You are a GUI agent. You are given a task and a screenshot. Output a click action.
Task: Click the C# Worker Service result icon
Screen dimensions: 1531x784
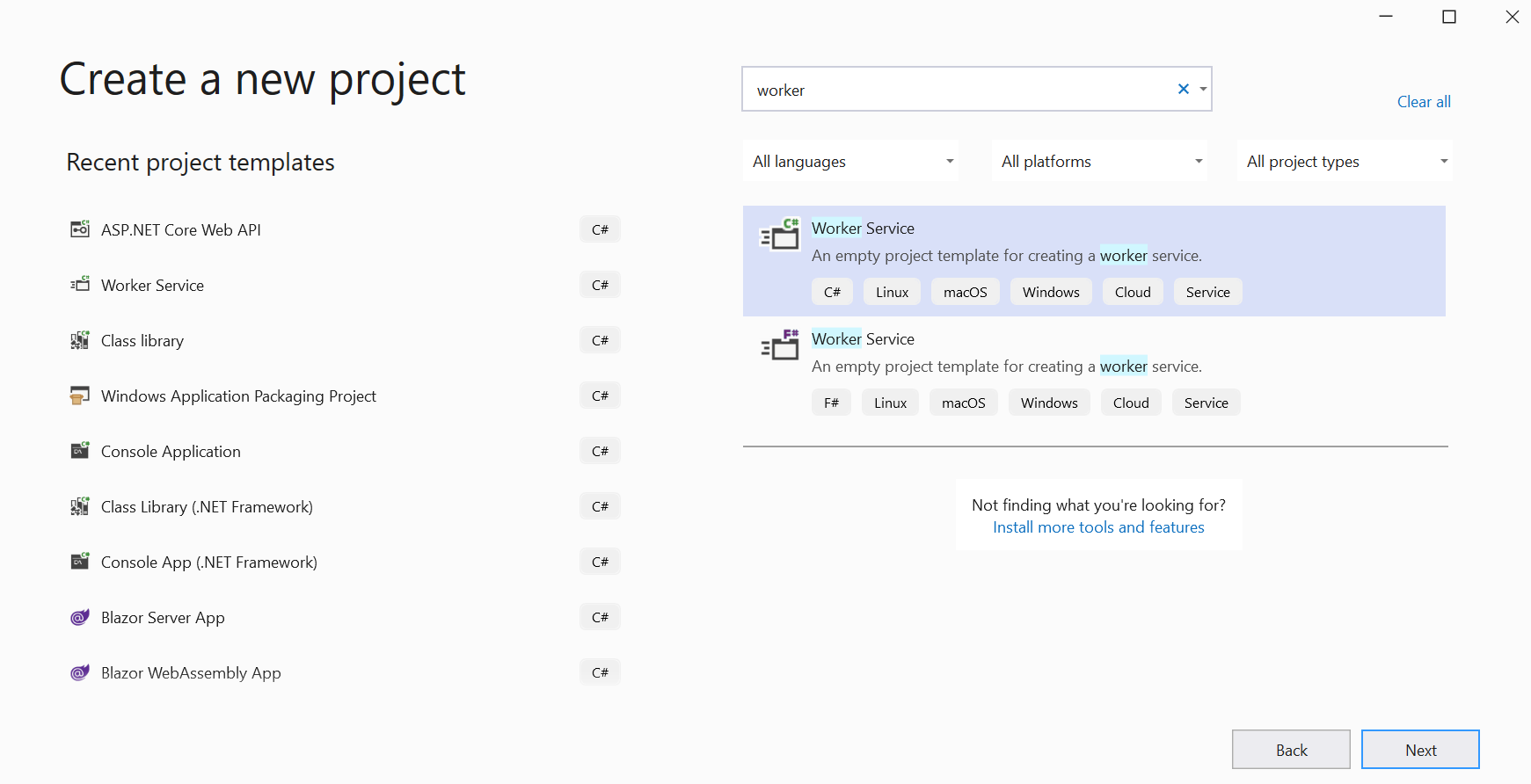780,235
